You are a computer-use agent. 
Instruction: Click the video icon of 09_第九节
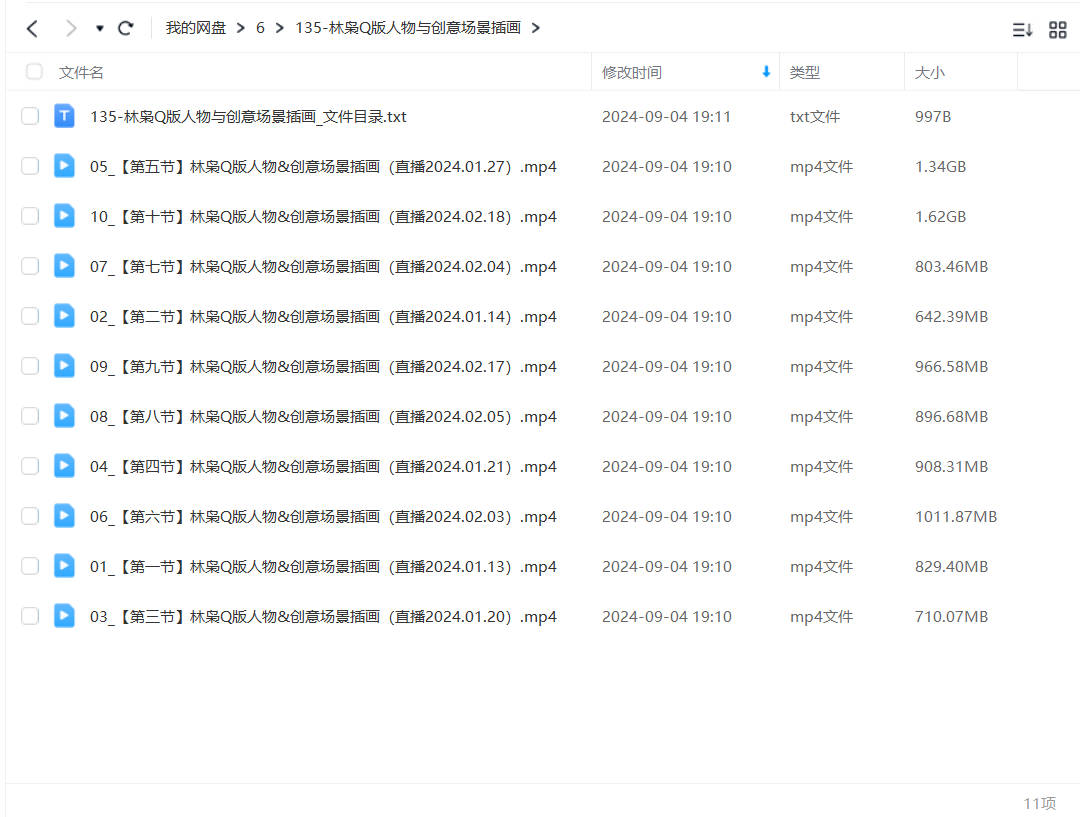pyautogui.click(x=64, y=366)
